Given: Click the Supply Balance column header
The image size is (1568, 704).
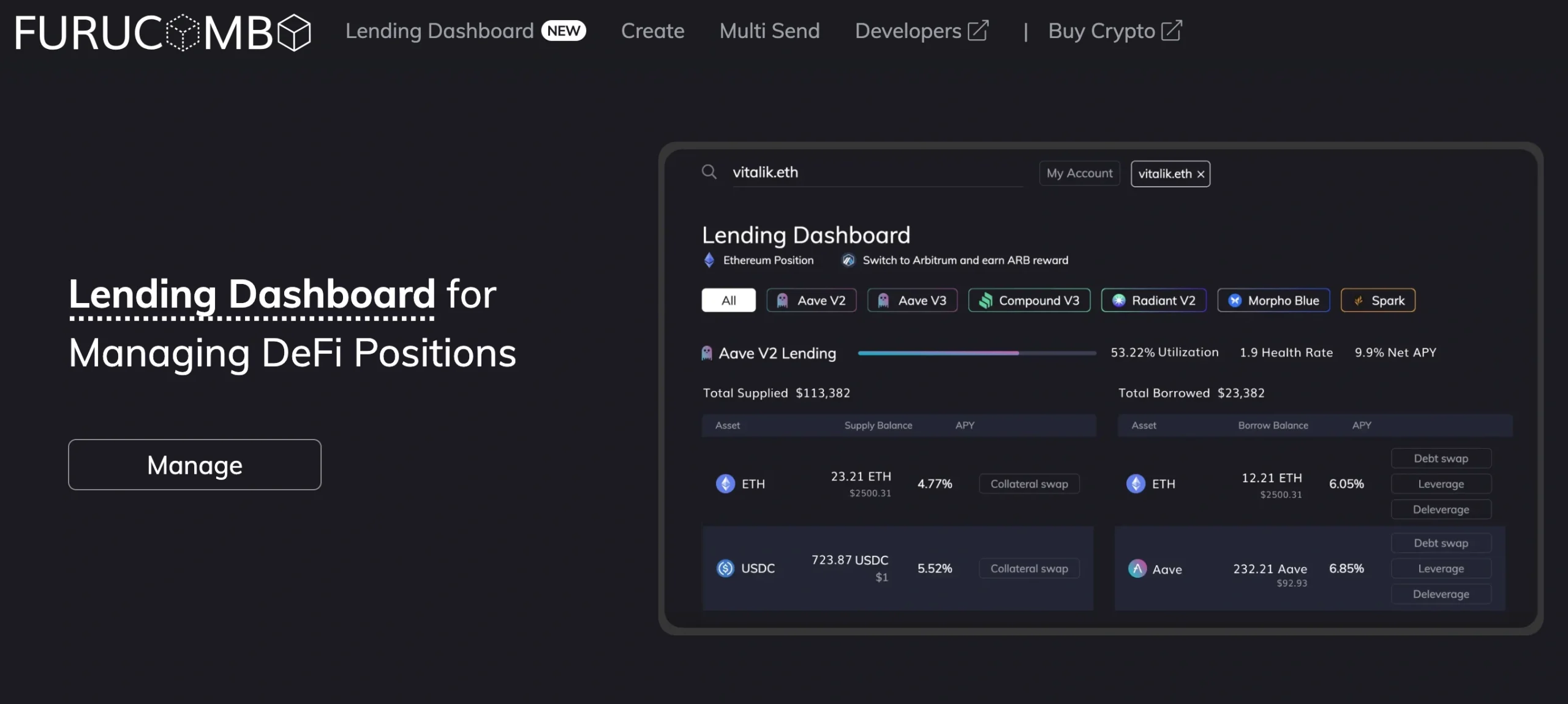Looking at the screenshot, I should (878, 425).
